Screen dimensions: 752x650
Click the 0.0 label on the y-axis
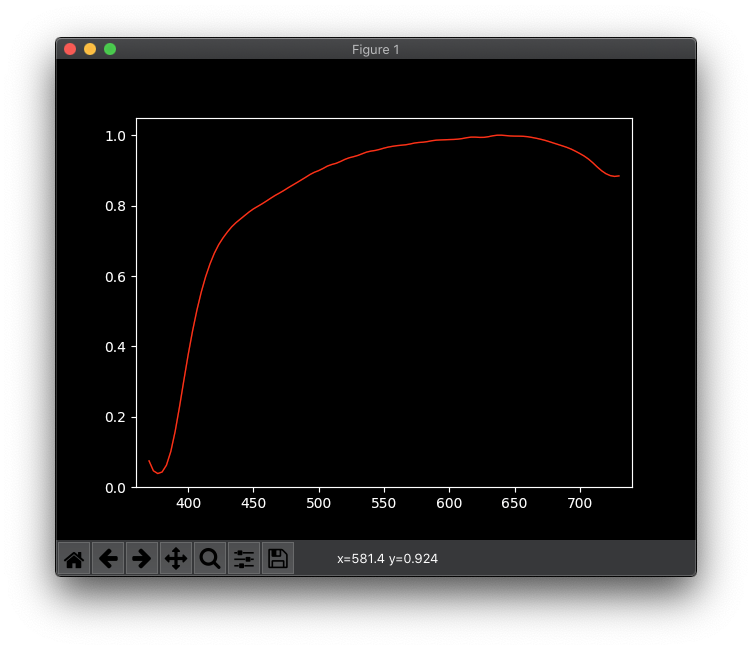coord(115,488)
